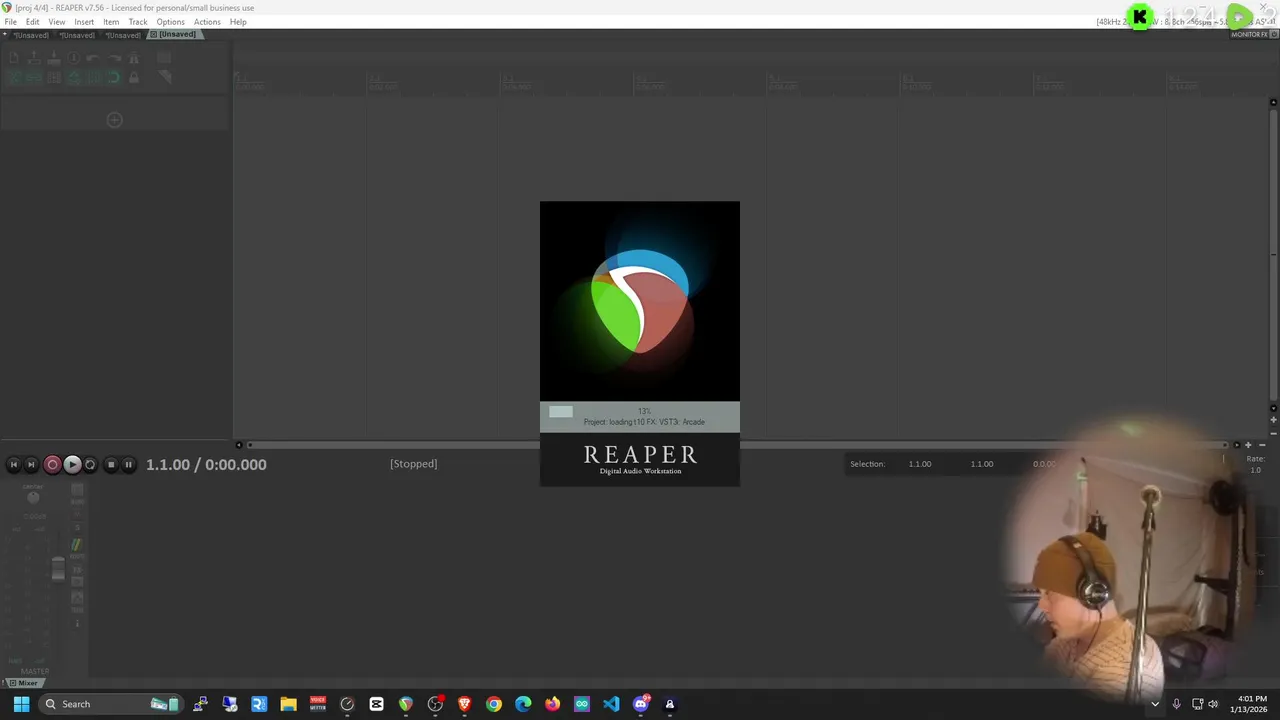1280x720 pixels.
Task: Click the MONITOR FX button
Action: click(x=1249, y=34)
